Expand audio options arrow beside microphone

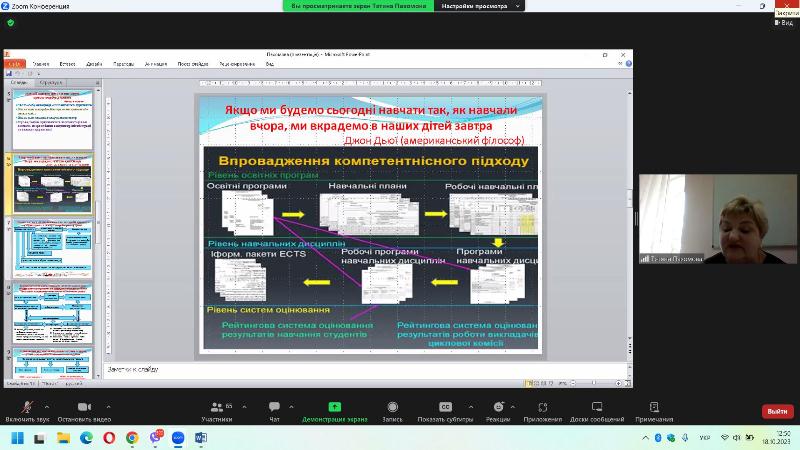click(x=46, y=406)
